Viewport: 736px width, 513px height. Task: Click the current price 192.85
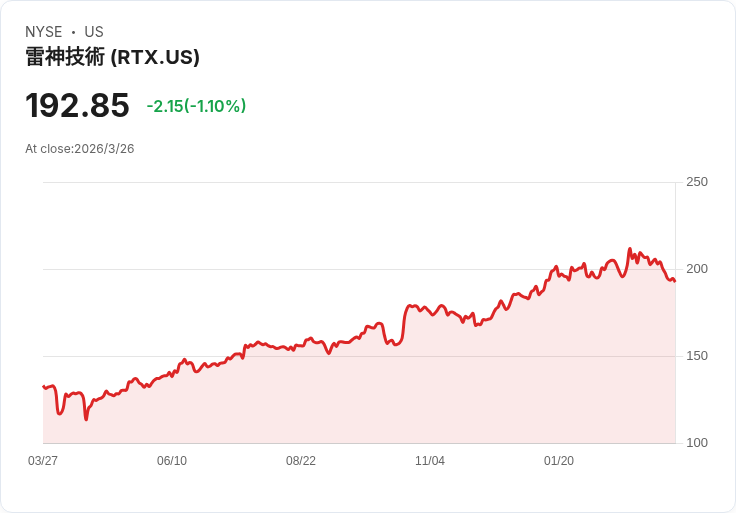(x=77, y=105)
